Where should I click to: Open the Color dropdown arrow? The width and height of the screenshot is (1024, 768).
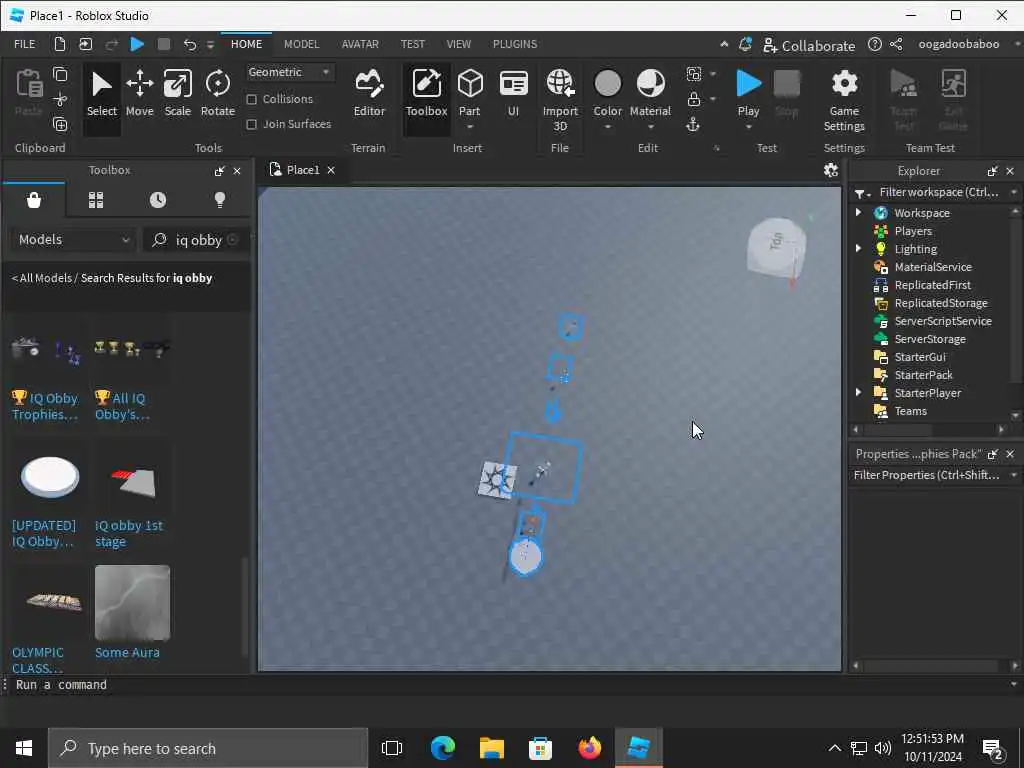pos(607,127)
